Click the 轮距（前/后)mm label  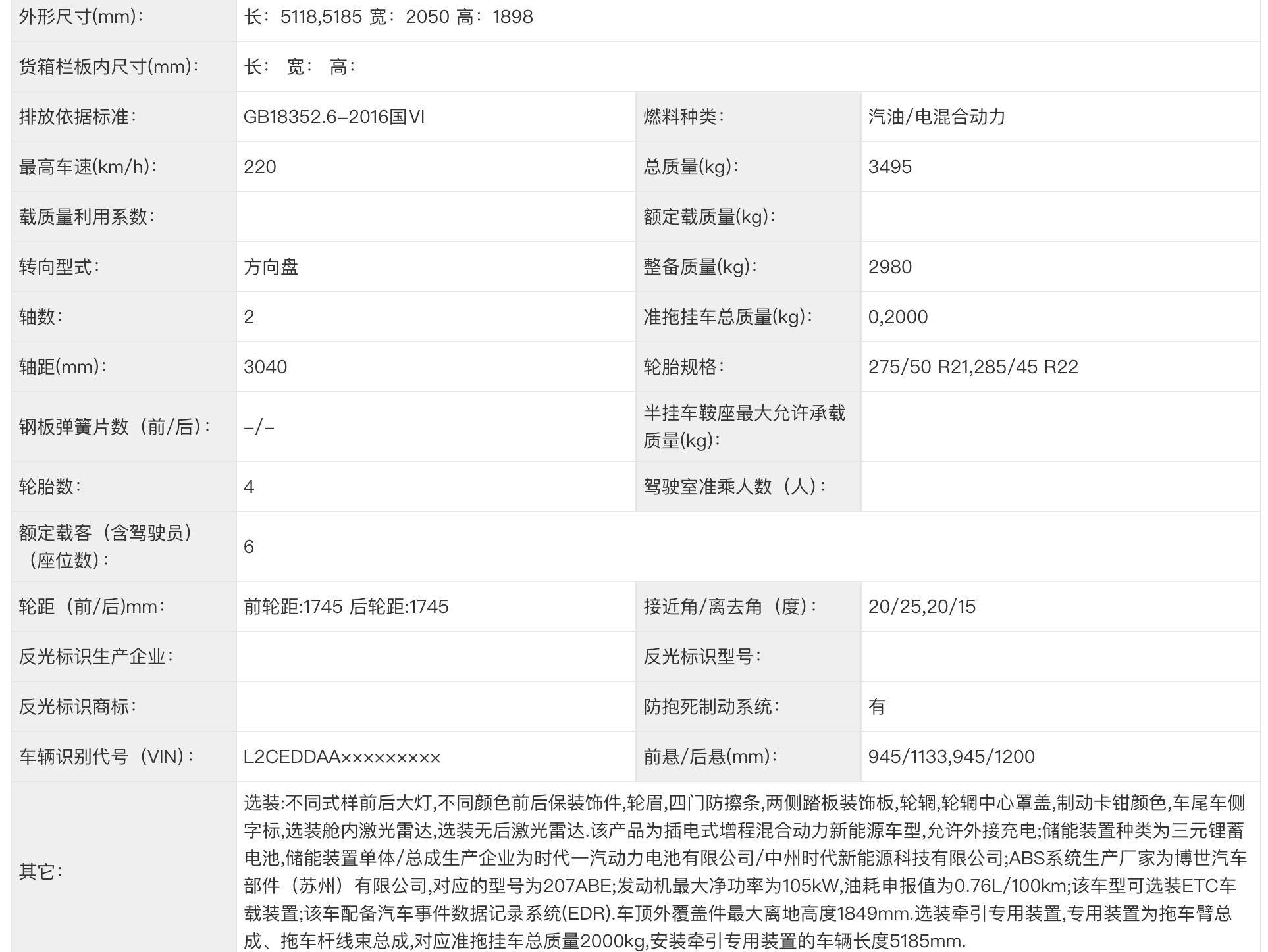(x=92, y=607)
